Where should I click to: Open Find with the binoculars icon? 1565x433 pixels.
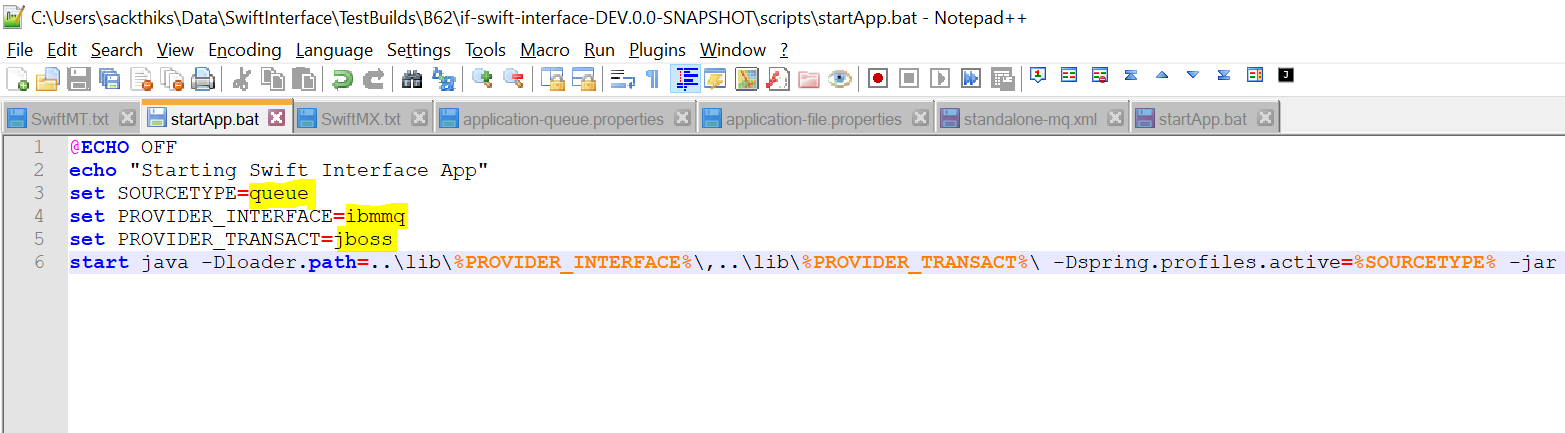411,78
